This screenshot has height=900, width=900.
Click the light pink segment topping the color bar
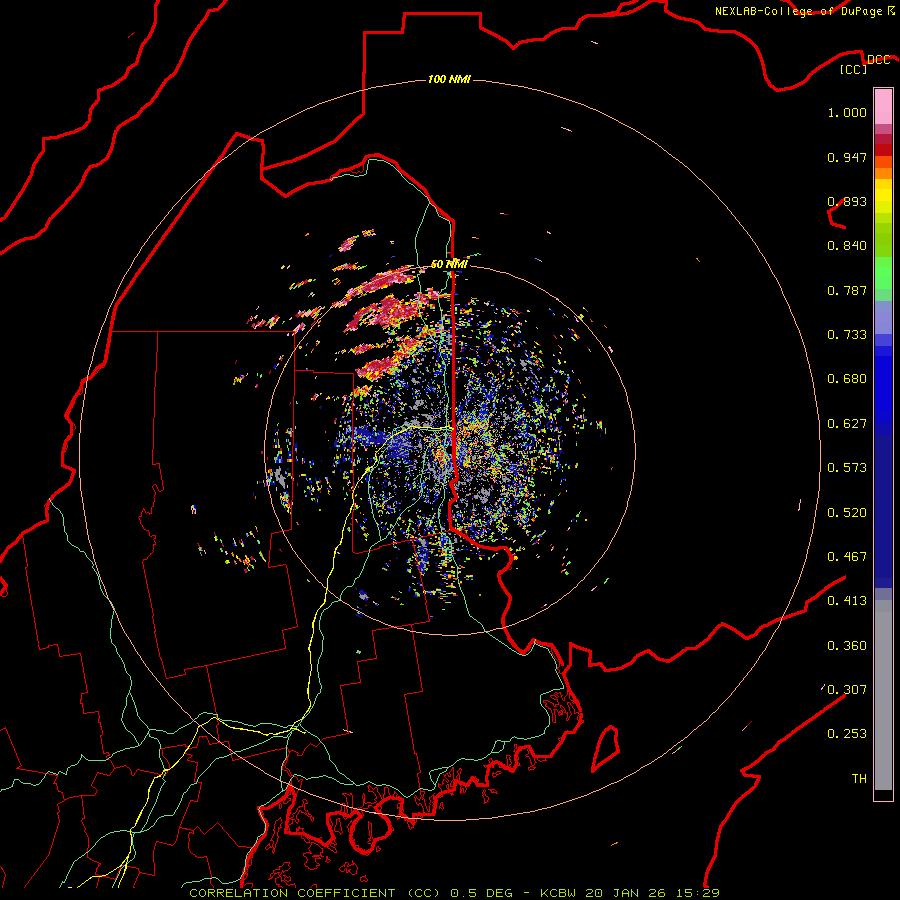click(x=883, y=106)
